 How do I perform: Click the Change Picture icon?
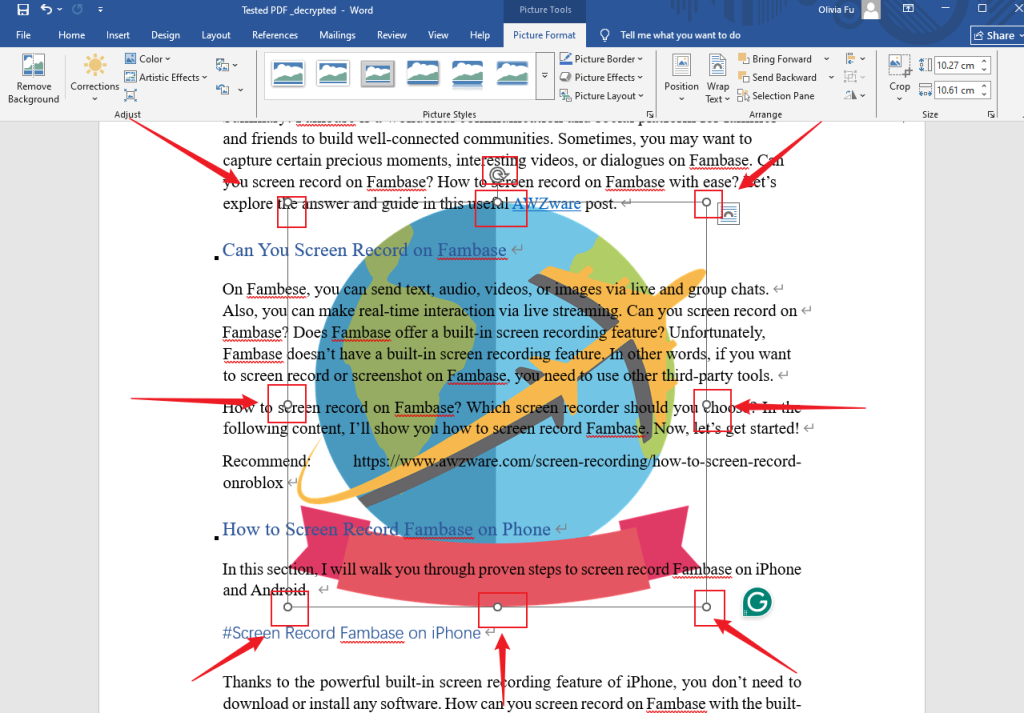pos(220,63)
